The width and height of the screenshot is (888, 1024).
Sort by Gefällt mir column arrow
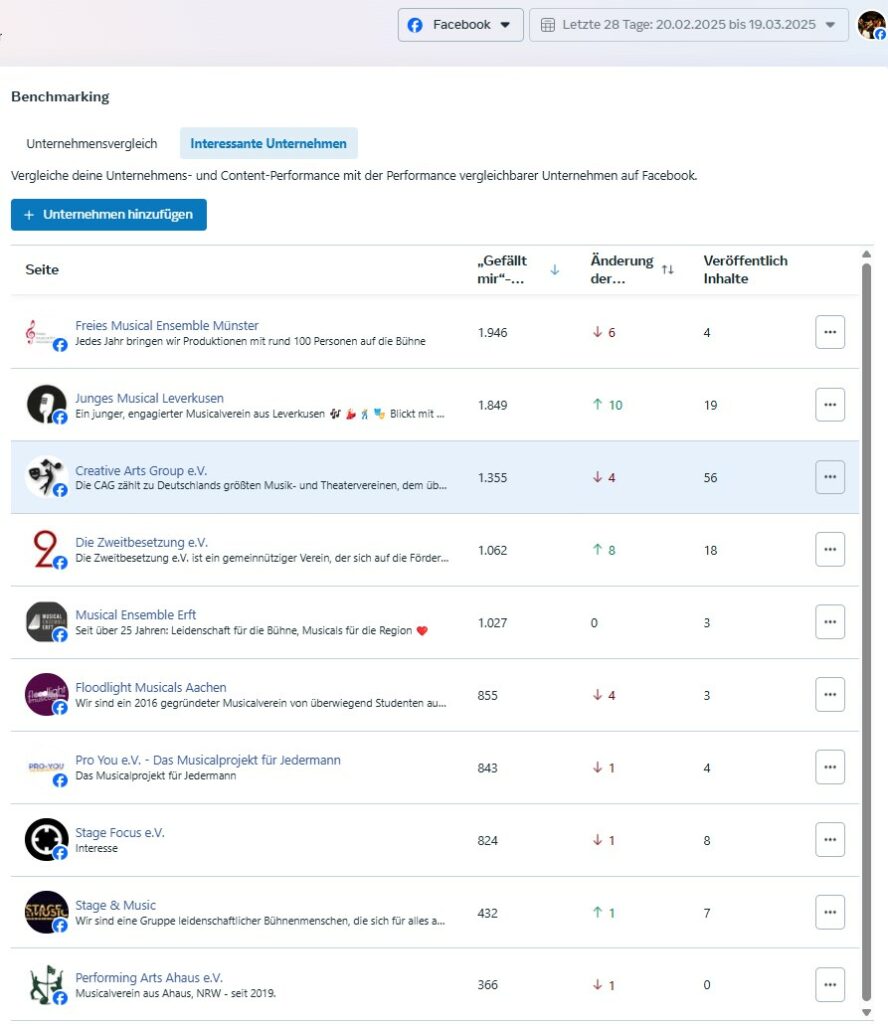[555, 270]
